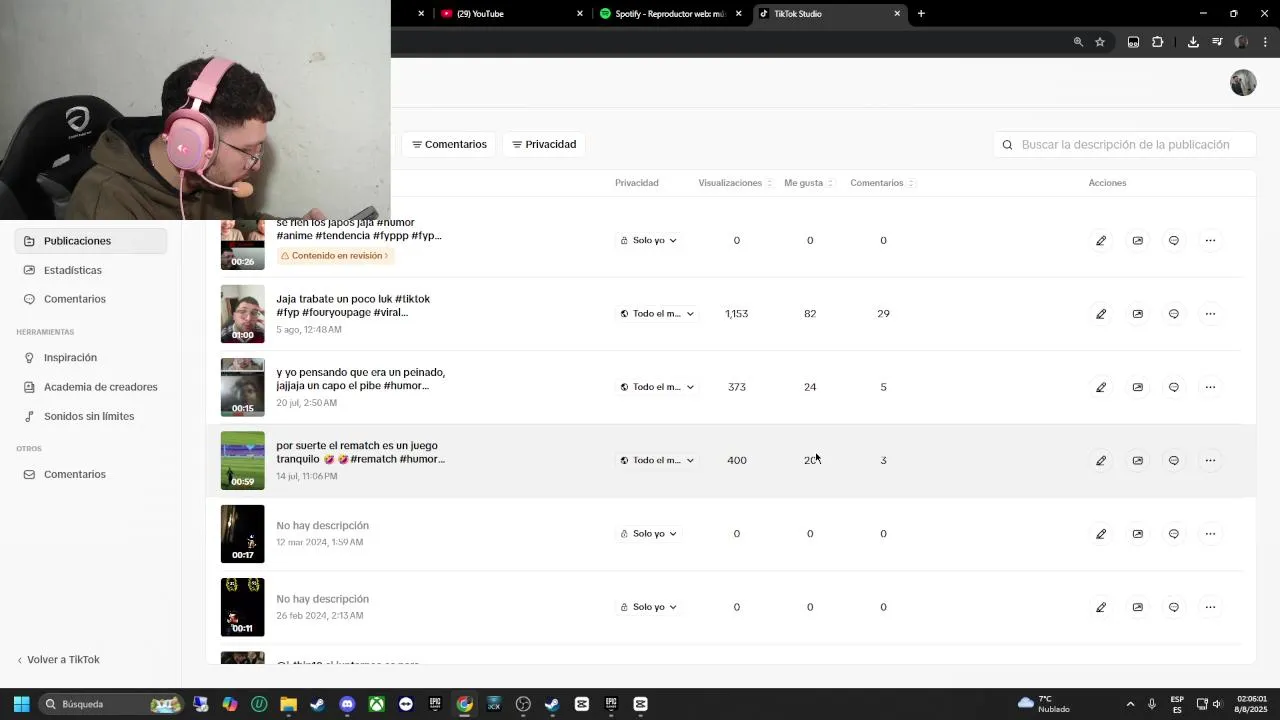Go to Estadísticas in the sidebar
Screen dimensions: 1280x720
tap(91, 270)
